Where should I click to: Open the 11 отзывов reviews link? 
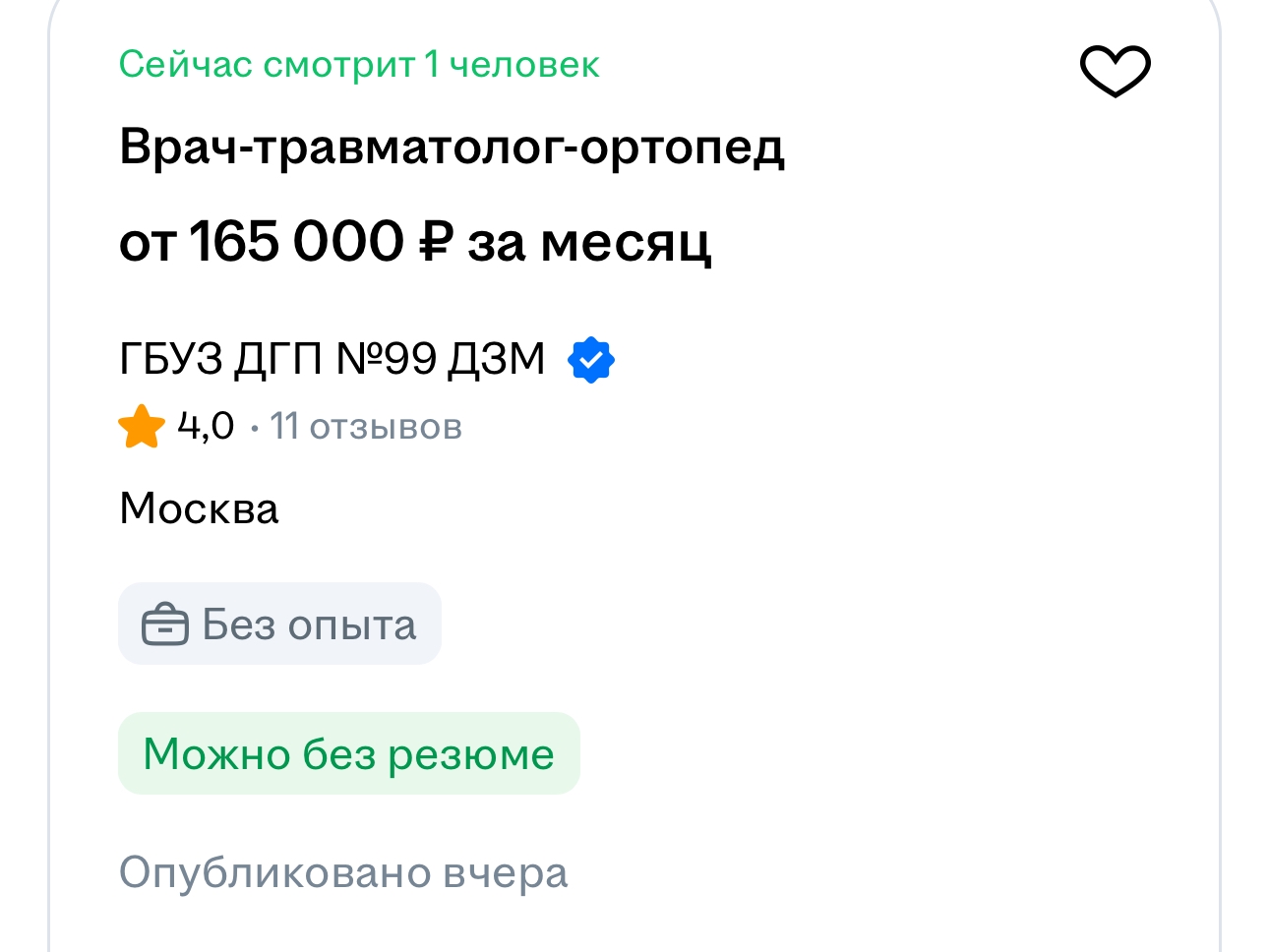point(366,427)
